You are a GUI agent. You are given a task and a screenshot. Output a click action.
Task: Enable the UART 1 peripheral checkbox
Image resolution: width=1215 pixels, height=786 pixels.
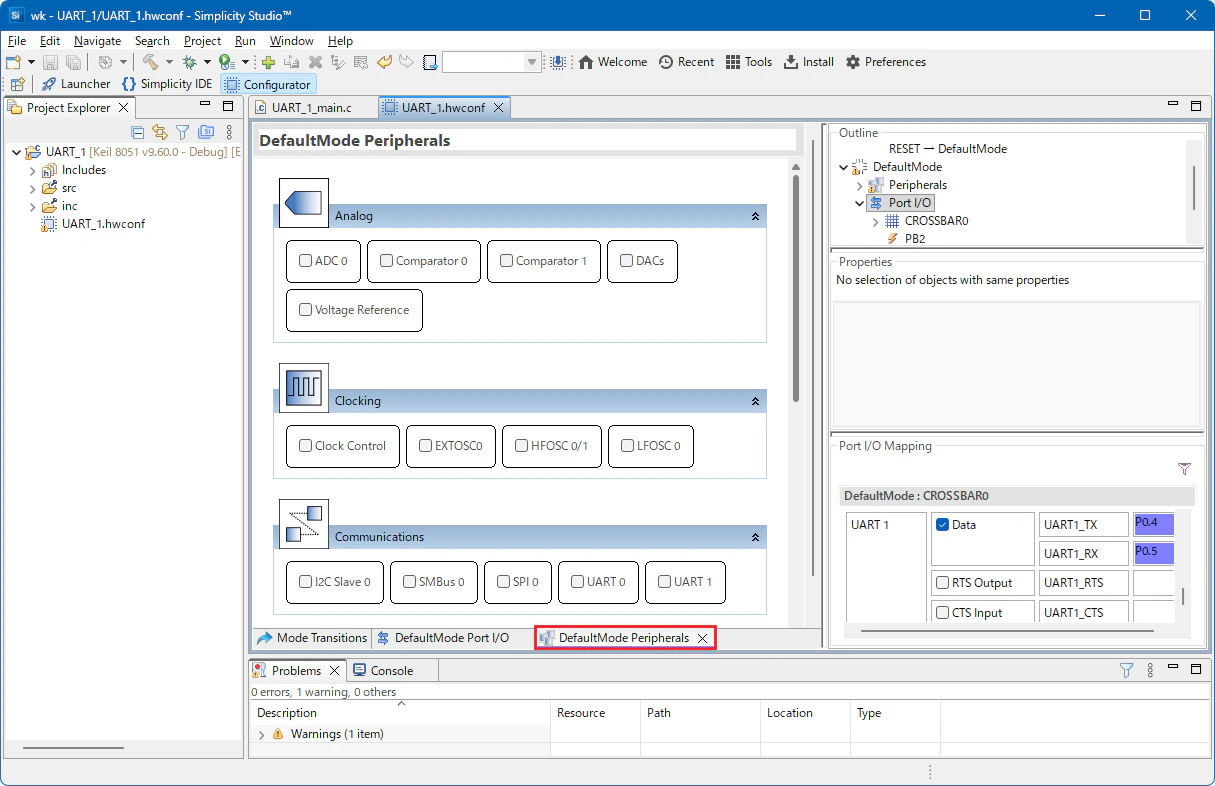tap(665, 582)
